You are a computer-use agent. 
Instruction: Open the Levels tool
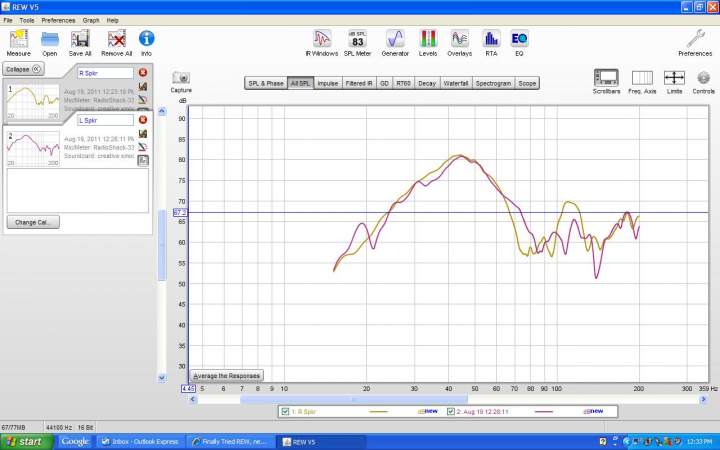click(428, 43)
